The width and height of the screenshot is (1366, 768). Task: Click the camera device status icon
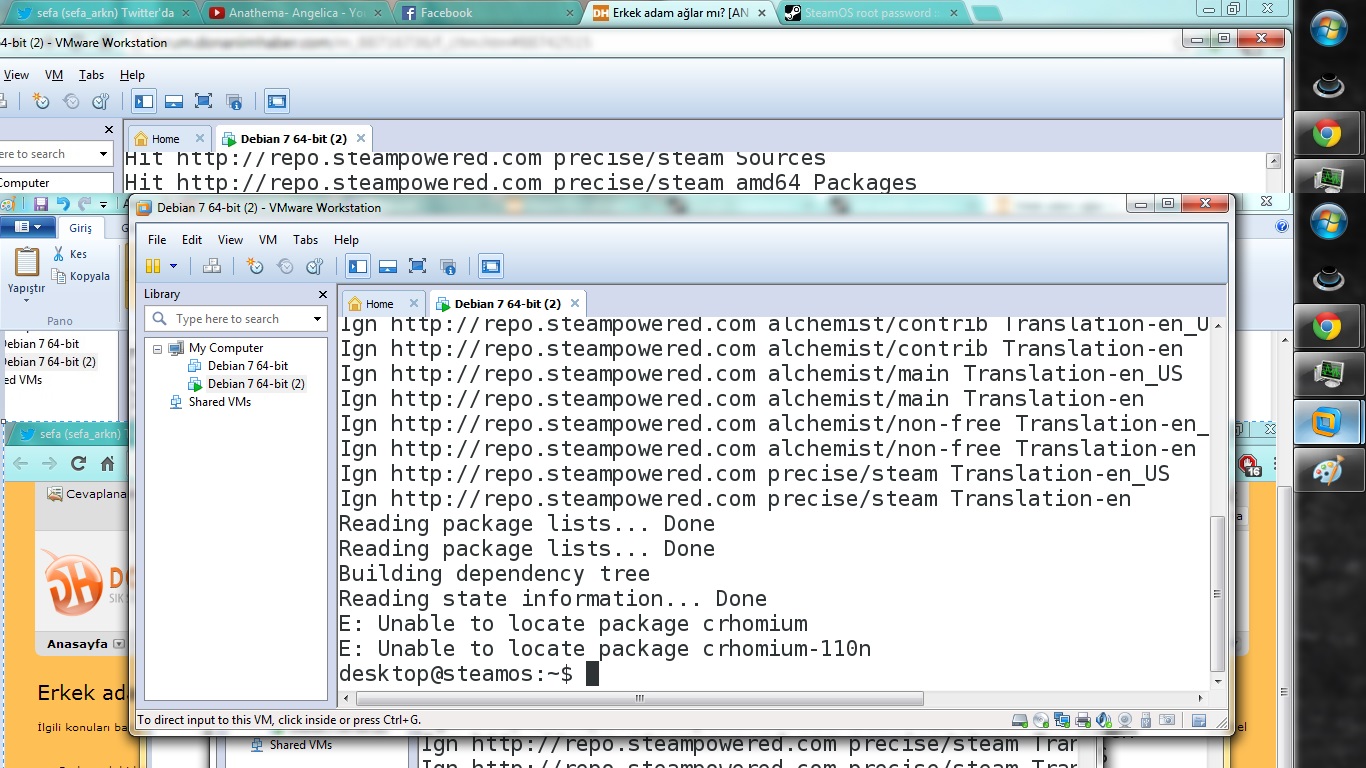point(1168,720)
